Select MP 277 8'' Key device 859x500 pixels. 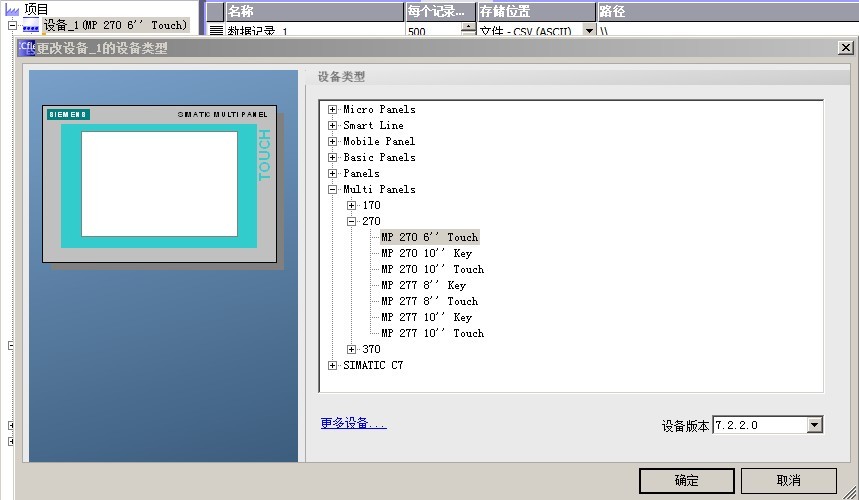(423, 285)
